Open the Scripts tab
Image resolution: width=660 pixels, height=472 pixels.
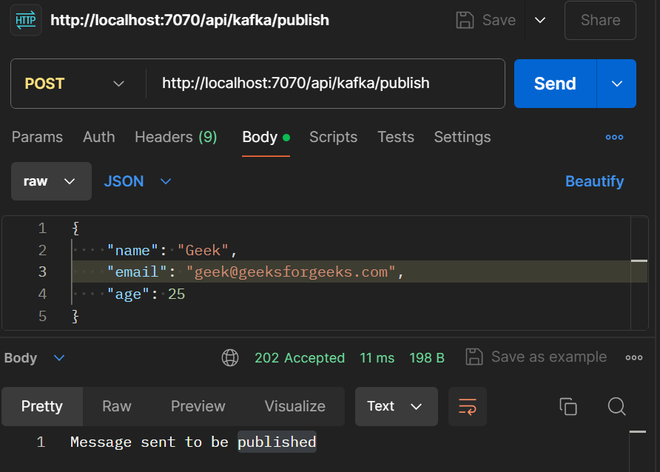[333, 137]
